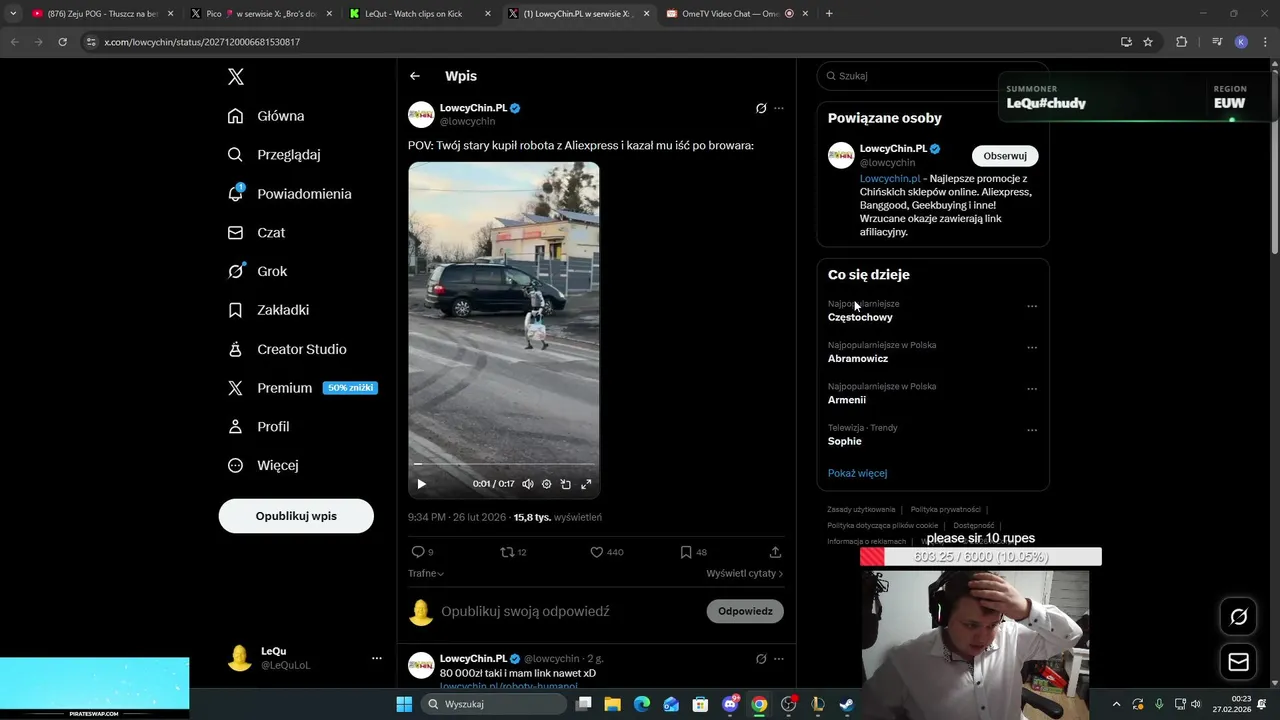Open floating messages envelope button
1280x720 pixels.
(1238, 662)
